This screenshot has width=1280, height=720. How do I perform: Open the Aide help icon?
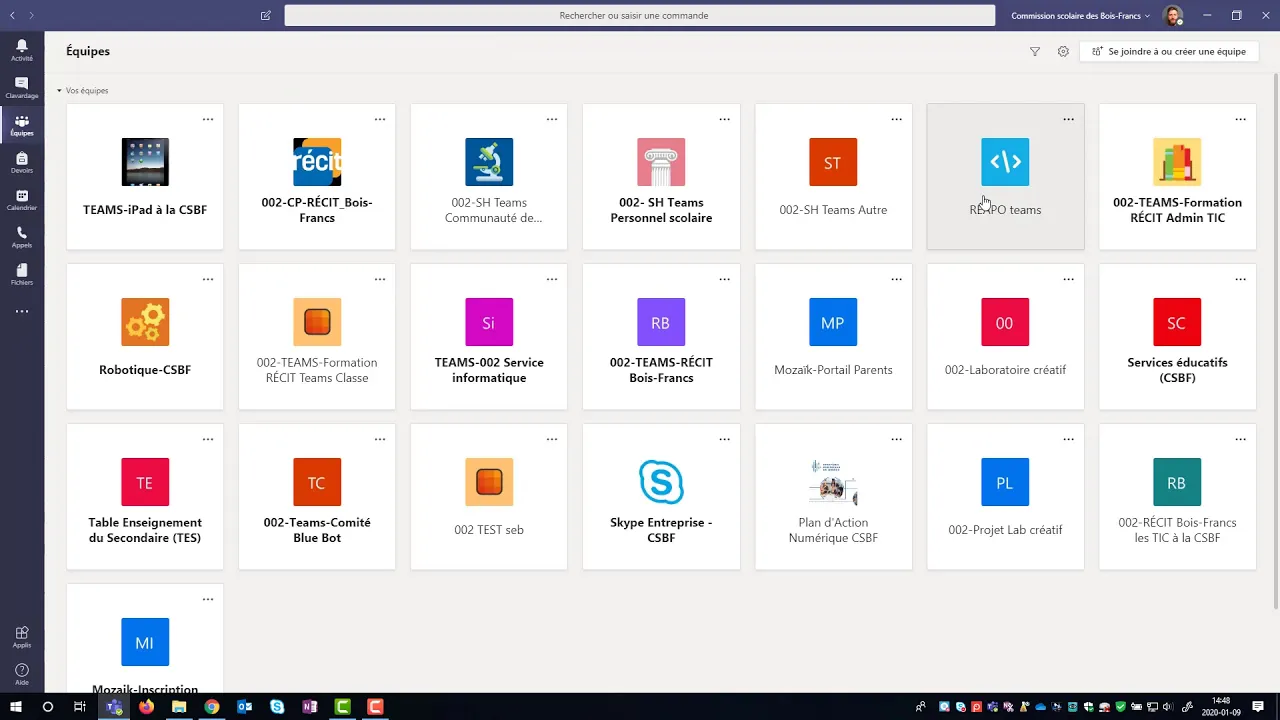pos(22,674)
